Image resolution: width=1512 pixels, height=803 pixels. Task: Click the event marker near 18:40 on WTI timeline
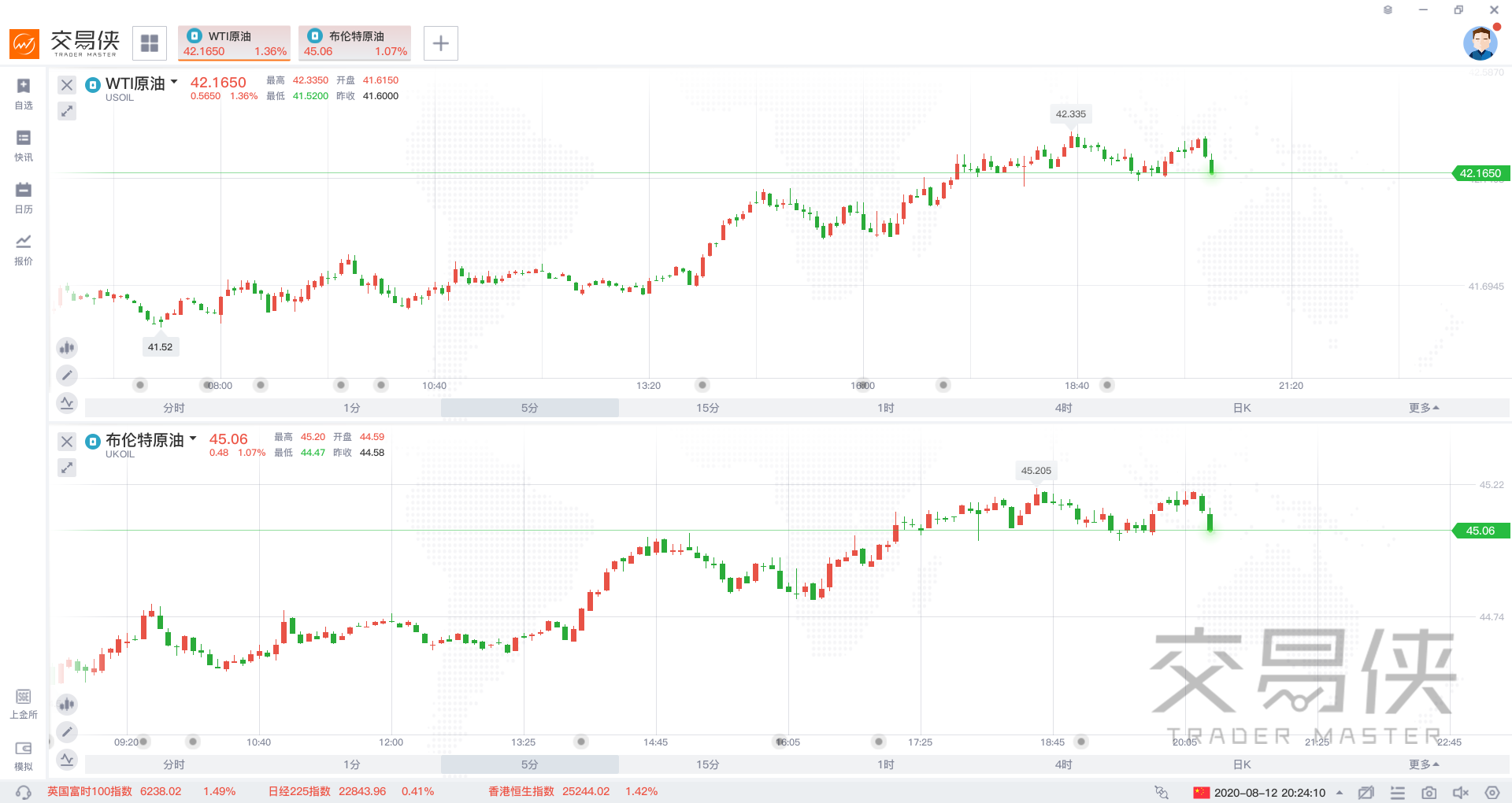click(1107, 385)
